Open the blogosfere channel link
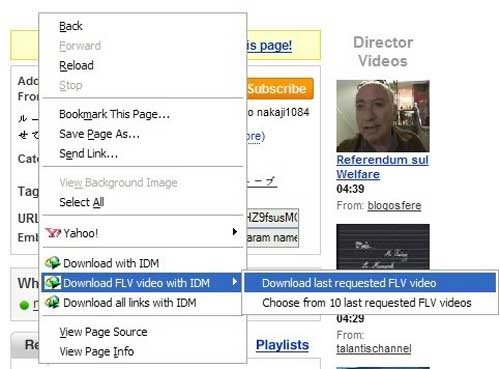The image size is (500, 369). (x=394, y=205)
